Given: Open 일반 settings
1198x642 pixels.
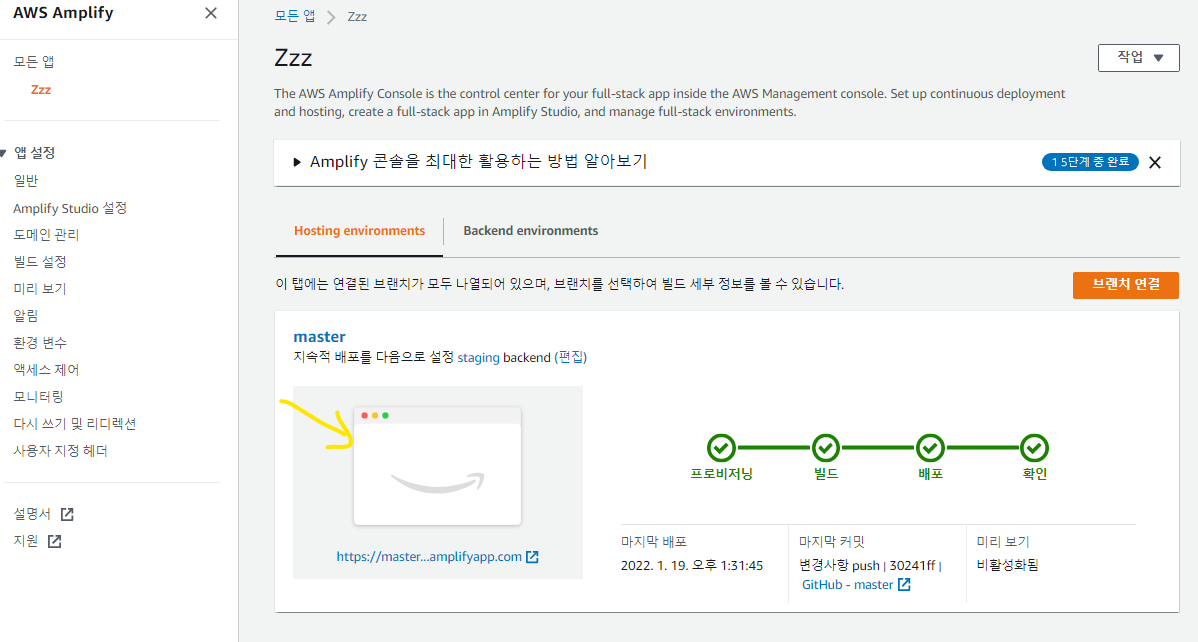Looking at the screenshot, I should (26, 180).
